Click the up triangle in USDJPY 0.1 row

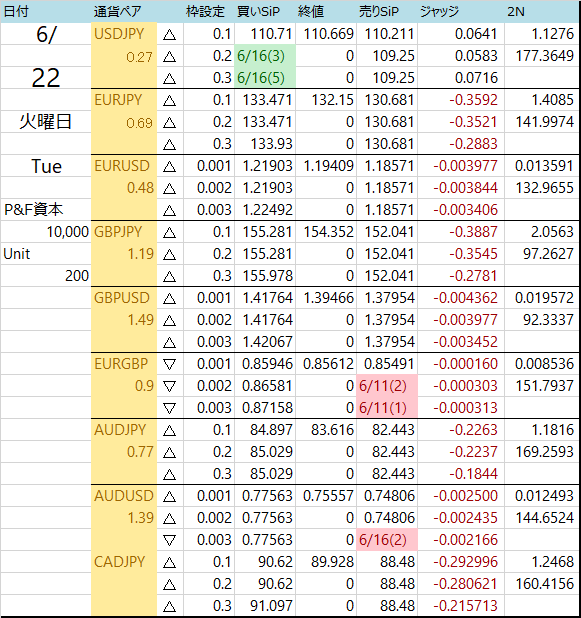coord(169,35)
